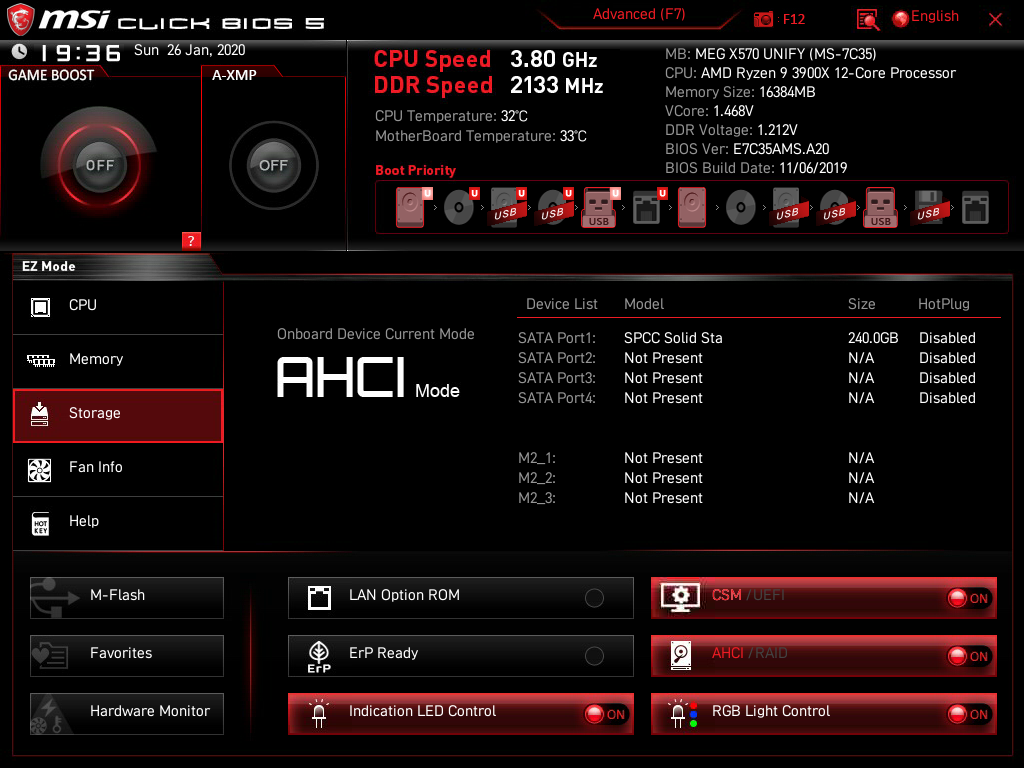Open the Memory section
The width and height of the screenshot is (1024, 768).
point(118,360)
